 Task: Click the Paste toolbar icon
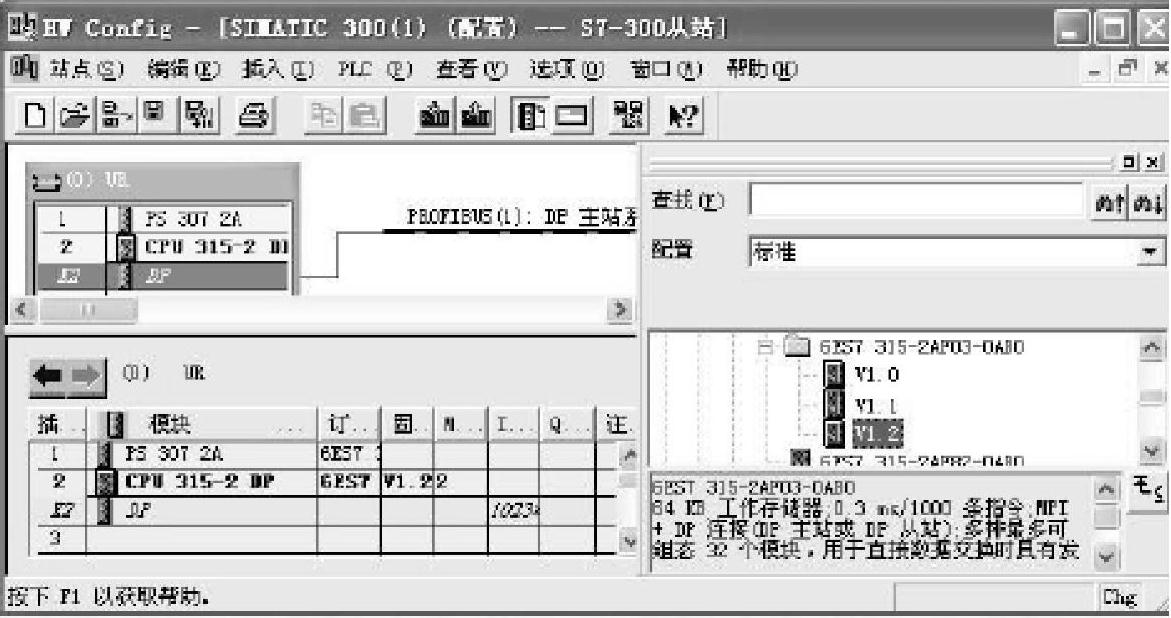(365, 116)
